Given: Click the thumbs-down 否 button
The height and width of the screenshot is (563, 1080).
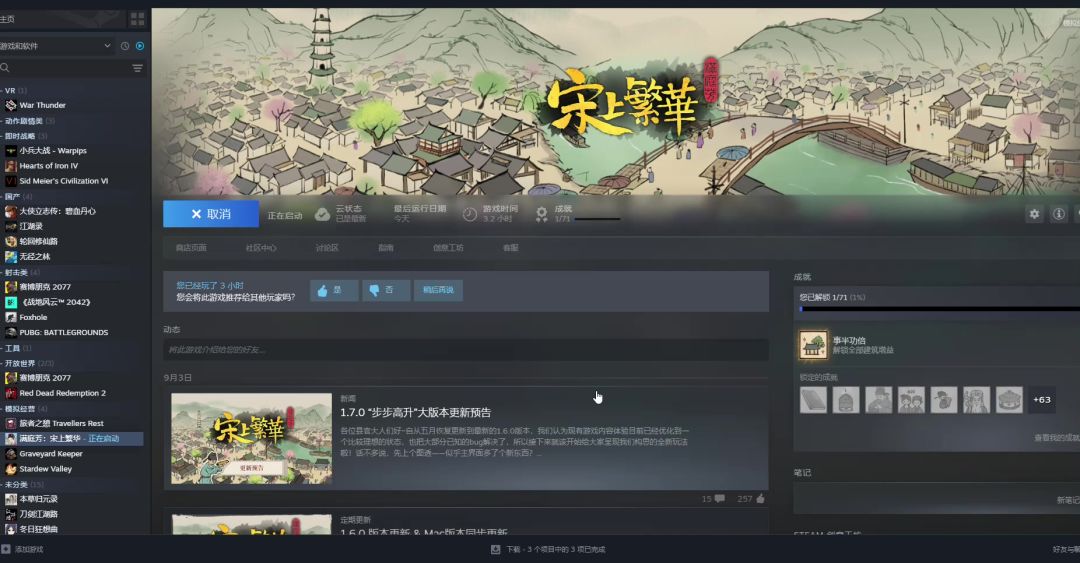Looking at the screenshot, I should point(385,290).
